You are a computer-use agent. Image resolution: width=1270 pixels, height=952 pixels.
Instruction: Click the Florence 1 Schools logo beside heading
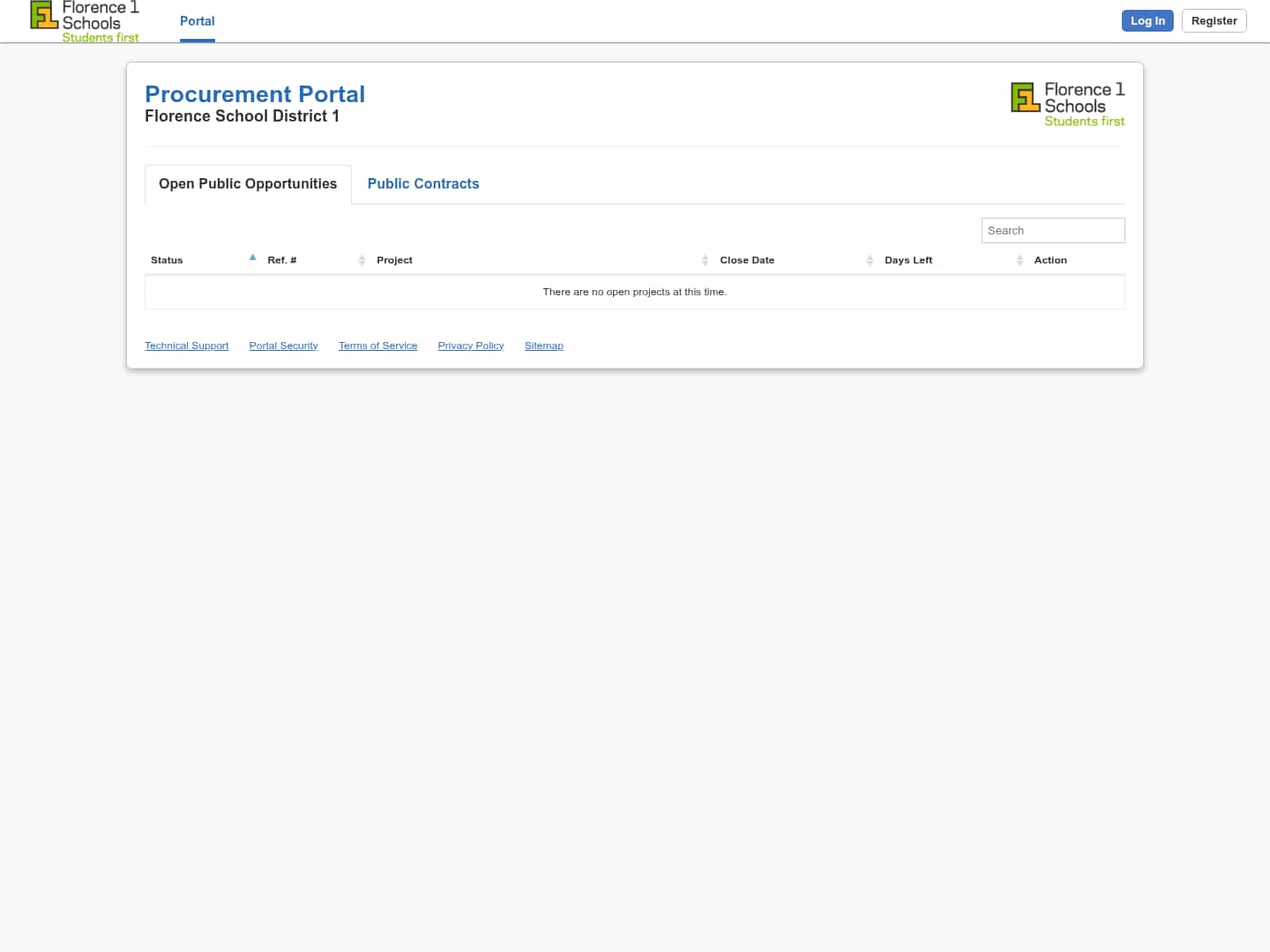coord(1067,104)
